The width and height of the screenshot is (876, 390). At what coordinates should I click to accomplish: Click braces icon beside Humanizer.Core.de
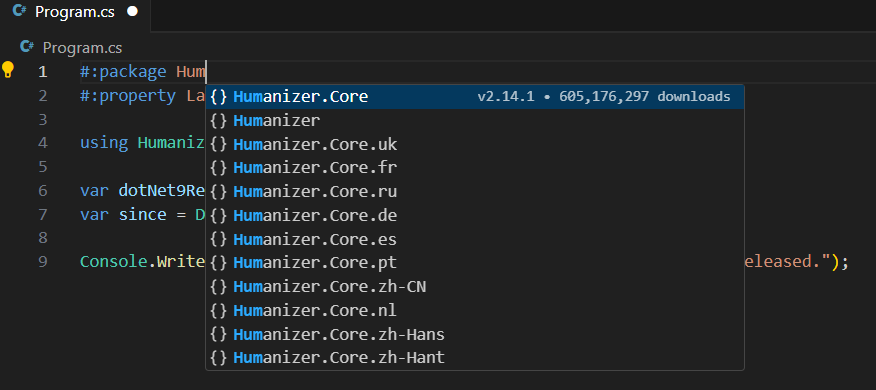coord(218,215)
